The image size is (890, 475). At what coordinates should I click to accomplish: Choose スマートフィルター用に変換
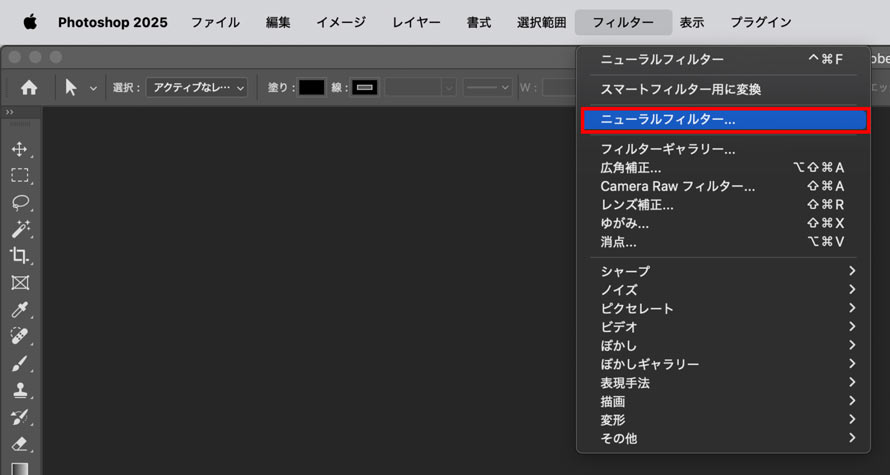723,89
